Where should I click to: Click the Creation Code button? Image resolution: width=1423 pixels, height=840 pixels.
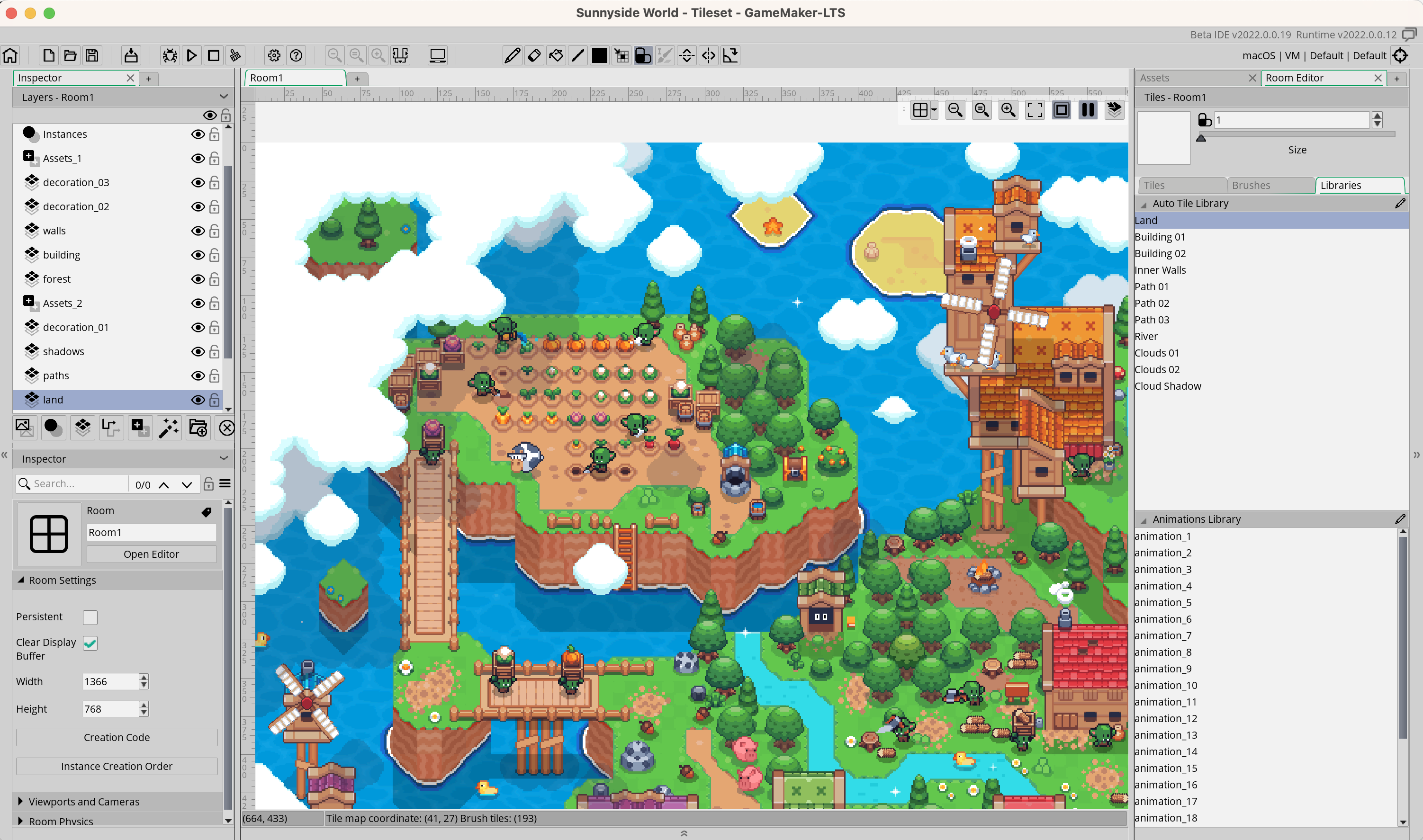[x=117, y=738]
